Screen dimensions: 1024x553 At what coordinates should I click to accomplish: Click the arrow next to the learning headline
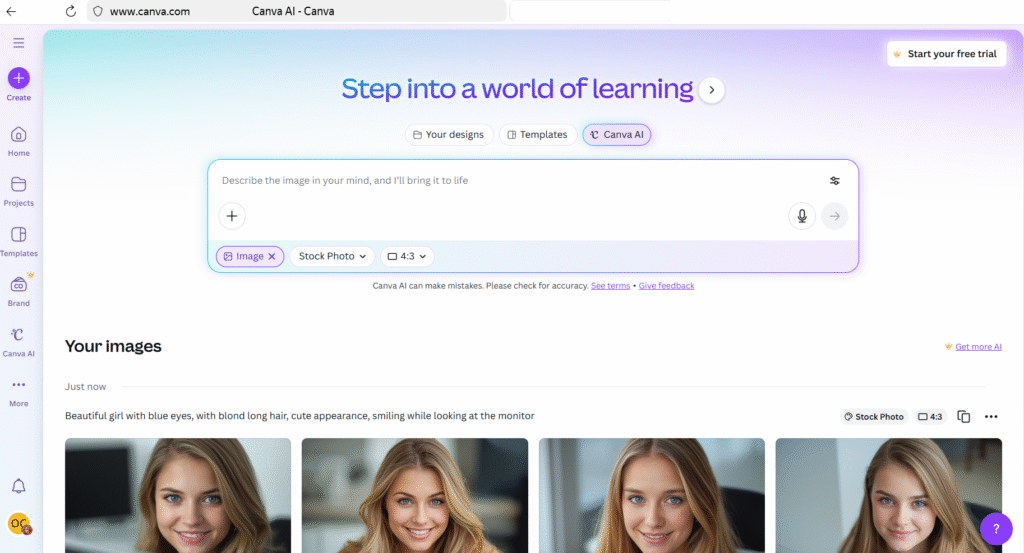[x=711, y=90]
